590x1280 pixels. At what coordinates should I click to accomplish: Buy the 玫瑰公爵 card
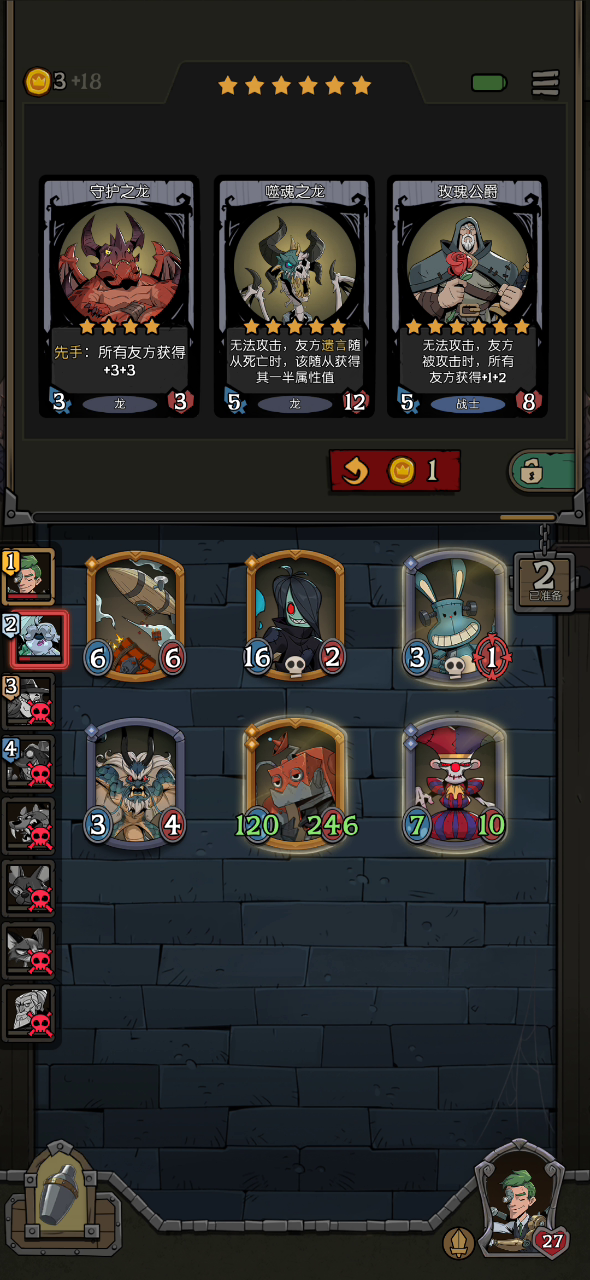pyautogui.click(x=467, y=296)
